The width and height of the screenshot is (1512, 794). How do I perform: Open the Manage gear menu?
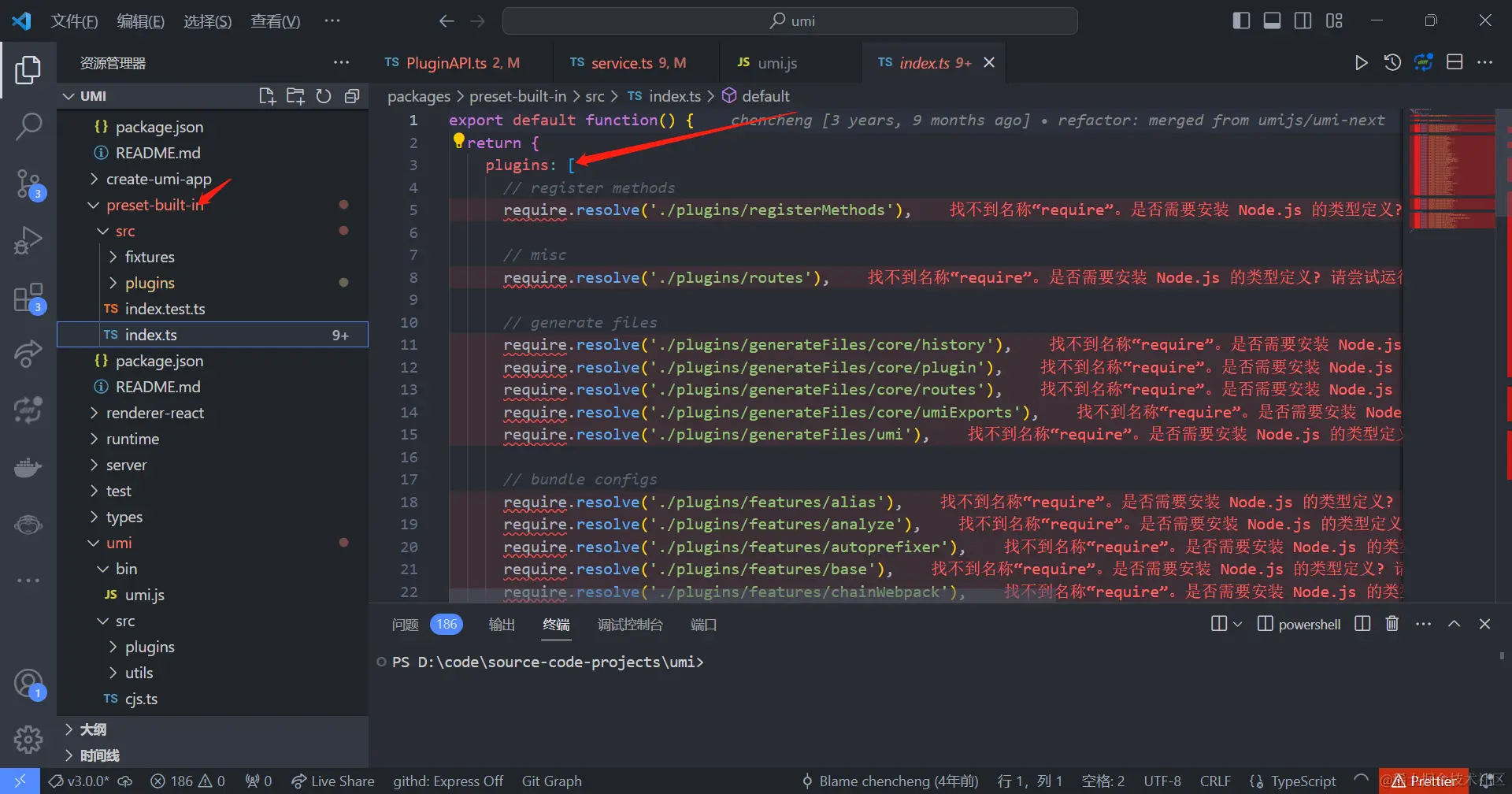[x=28, y=739]
